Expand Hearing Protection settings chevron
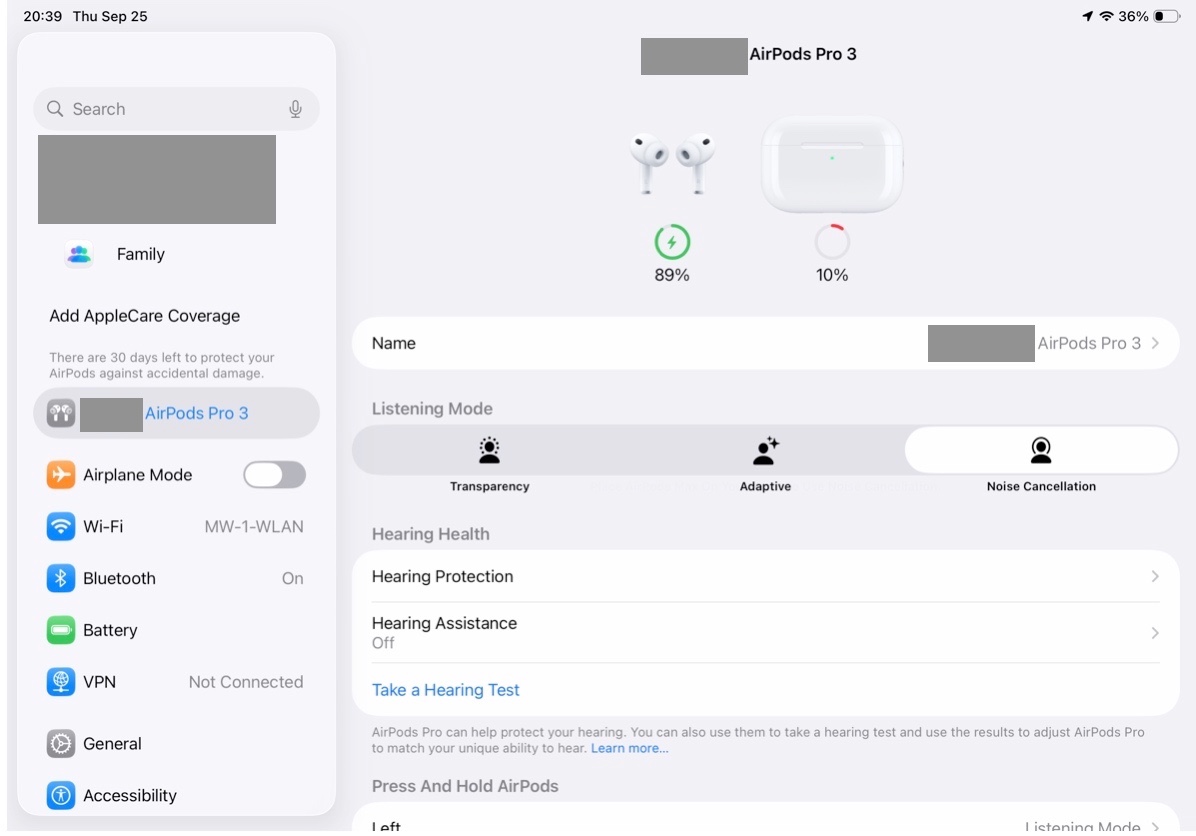 (x=1155, y=576)
